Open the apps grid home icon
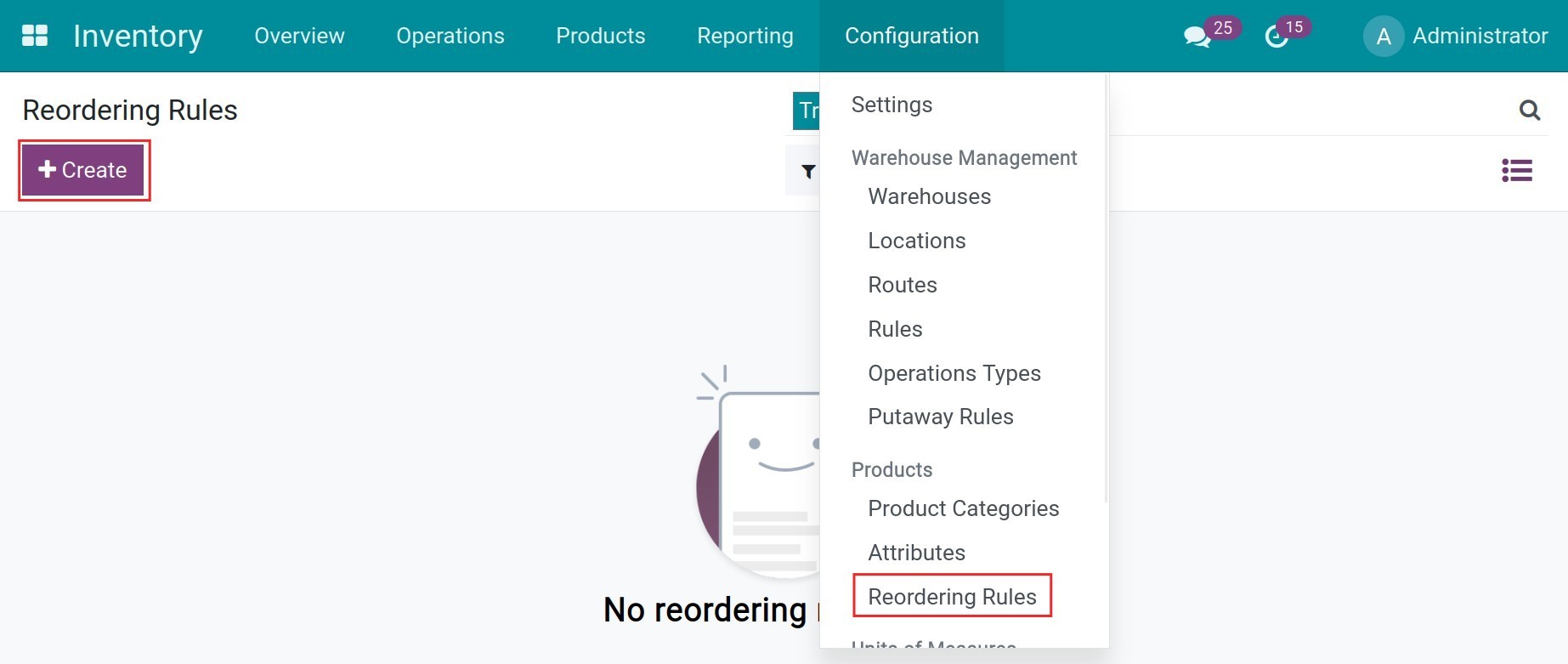 tap(35, 36)
